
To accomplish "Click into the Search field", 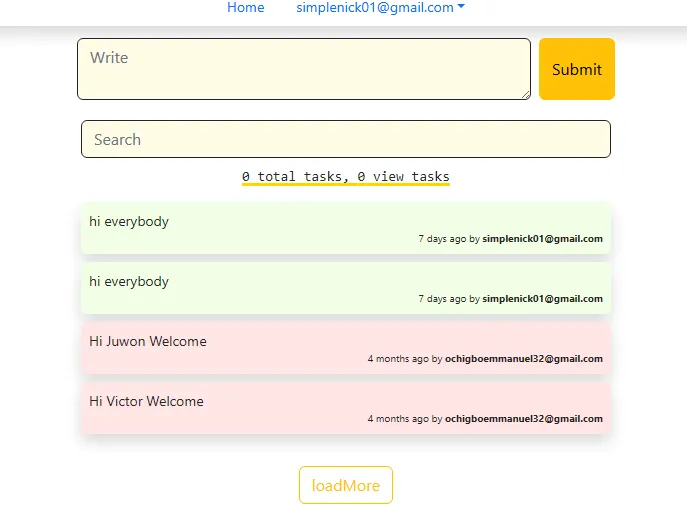I will click(345, 139).
